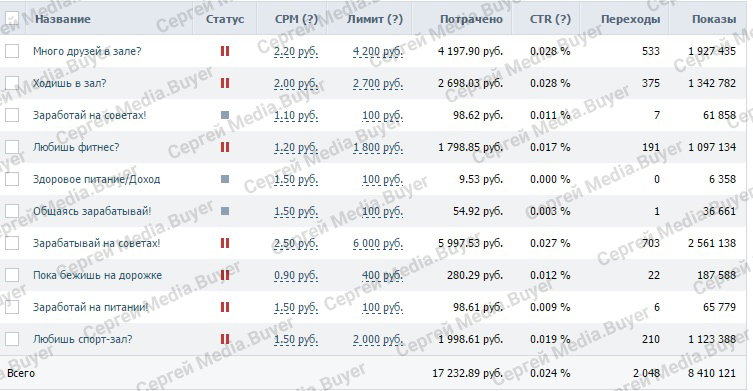Image resolution: width=753 pixels, height=391 pixels.
Task: Open the ad Ходишь в зал?
Action: tap(70, 83)
